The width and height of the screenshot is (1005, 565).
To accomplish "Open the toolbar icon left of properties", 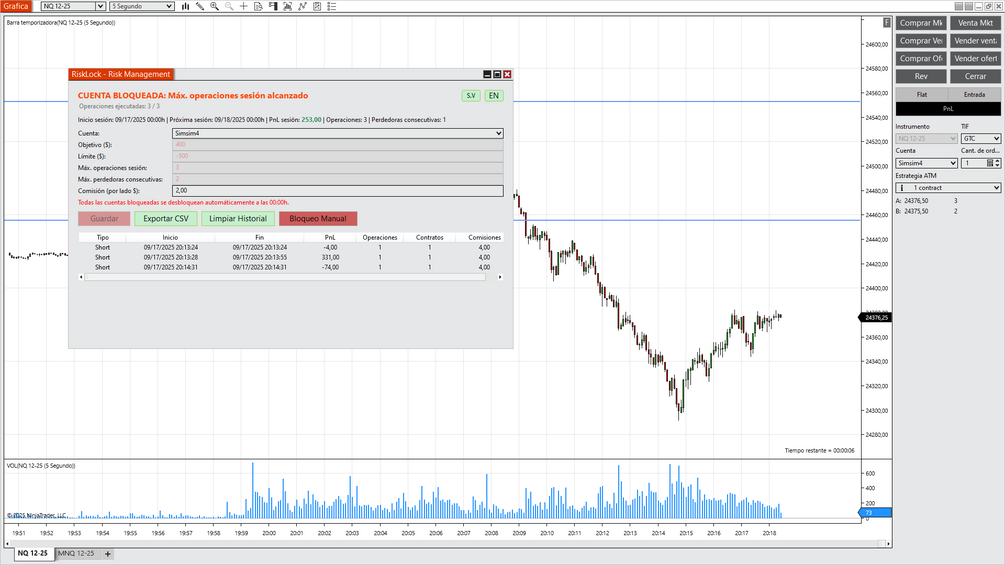I will point(317,6).
